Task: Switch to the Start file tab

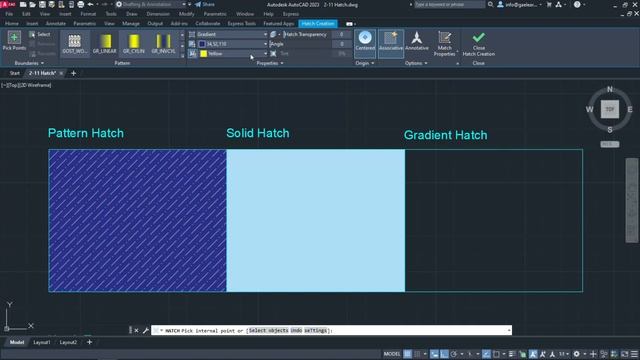Action: tap(14, 73)
